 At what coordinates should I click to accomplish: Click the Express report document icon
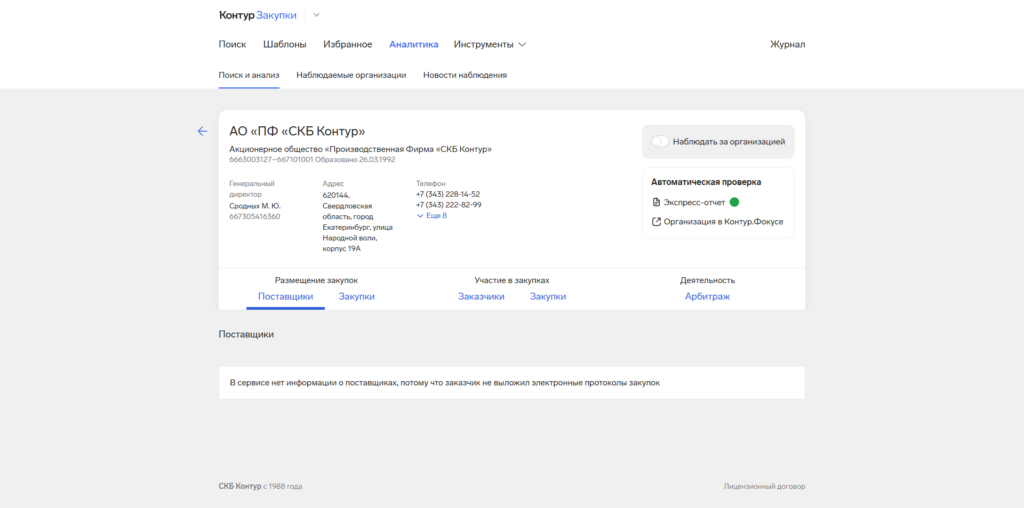coord(656,202)
